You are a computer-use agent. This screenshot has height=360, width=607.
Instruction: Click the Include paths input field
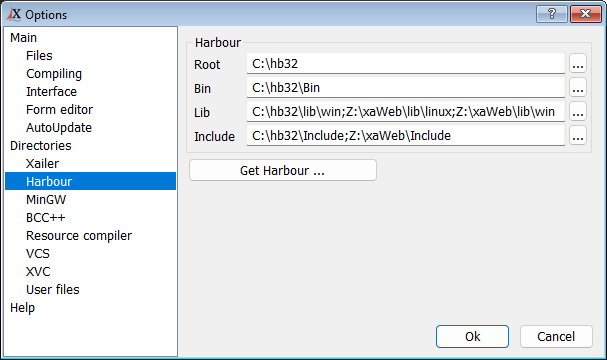click(x=406, y=135)
